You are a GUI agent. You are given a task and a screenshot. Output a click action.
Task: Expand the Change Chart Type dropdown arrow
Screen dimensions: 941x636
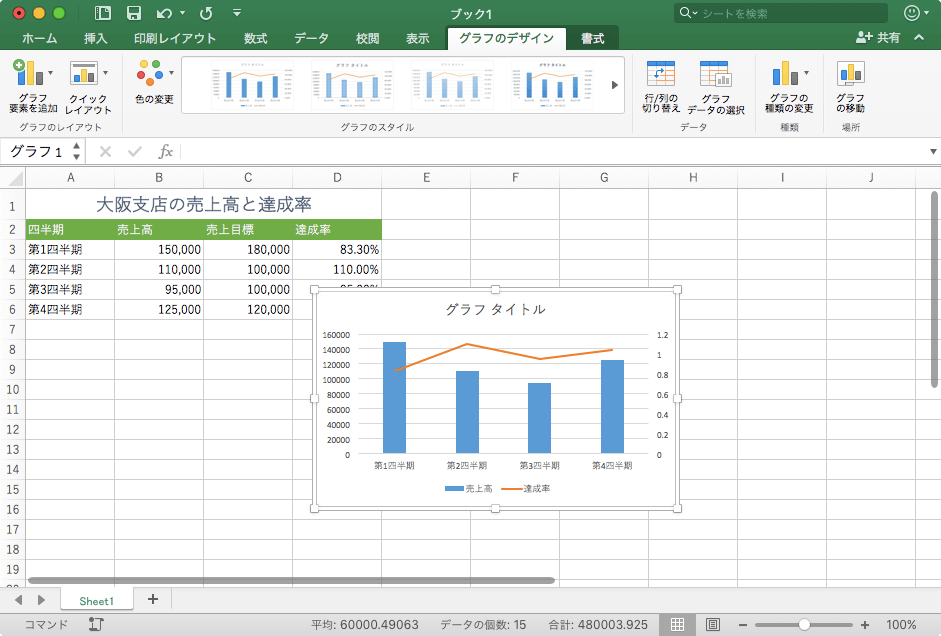pos(807,73)
